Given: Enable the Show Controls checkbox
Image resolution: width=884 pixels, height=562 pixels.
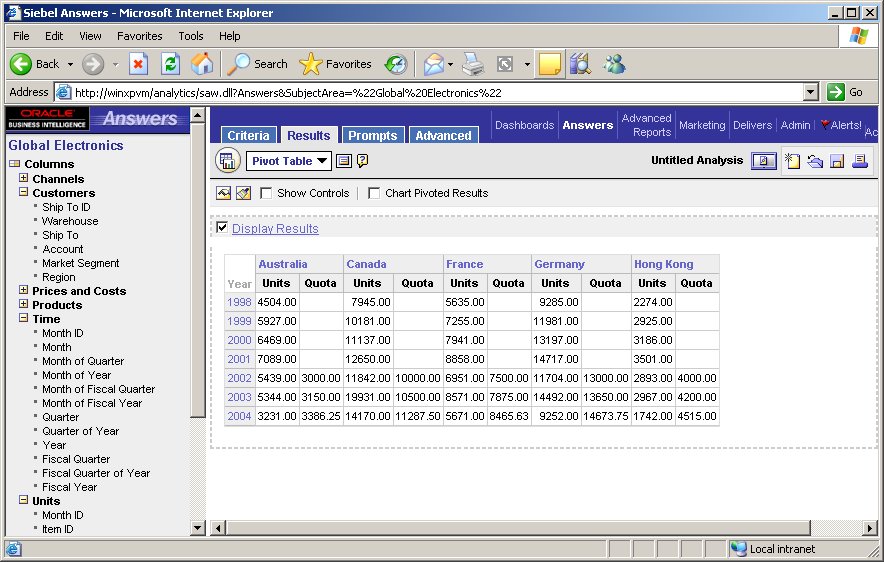Looking at the screenshot, I should 267,193.
